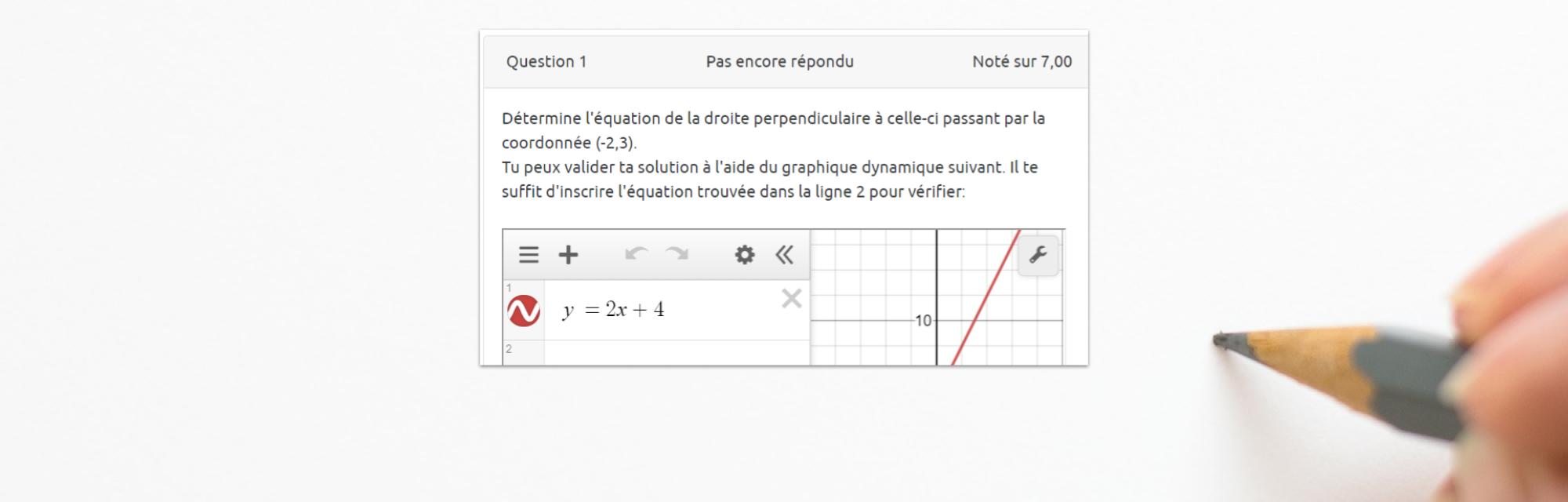Redo the last graph action

(677, 254)
